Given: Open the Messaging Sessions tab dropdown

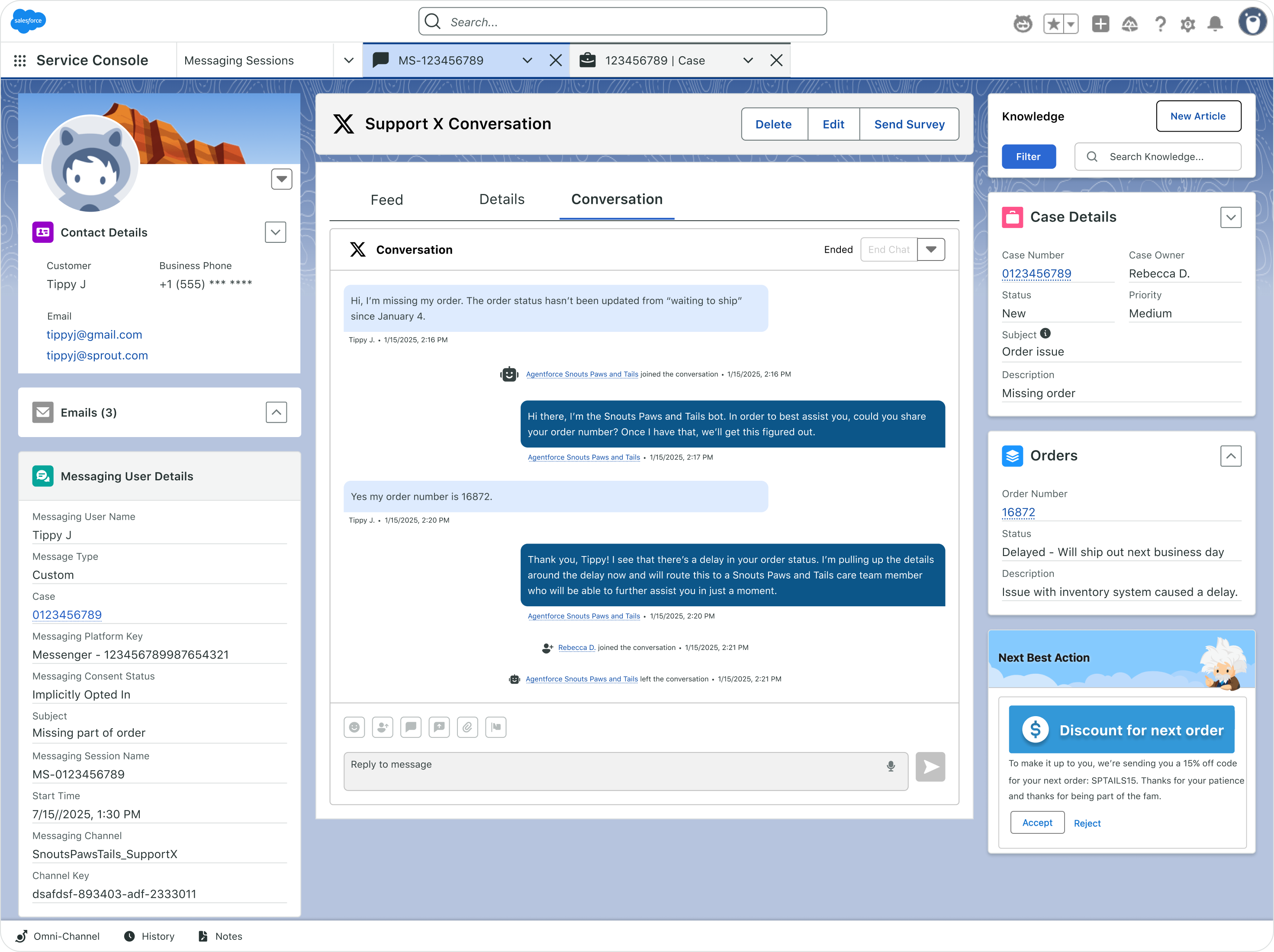Looking at the screenshot, I should click(x=347, y=60).
